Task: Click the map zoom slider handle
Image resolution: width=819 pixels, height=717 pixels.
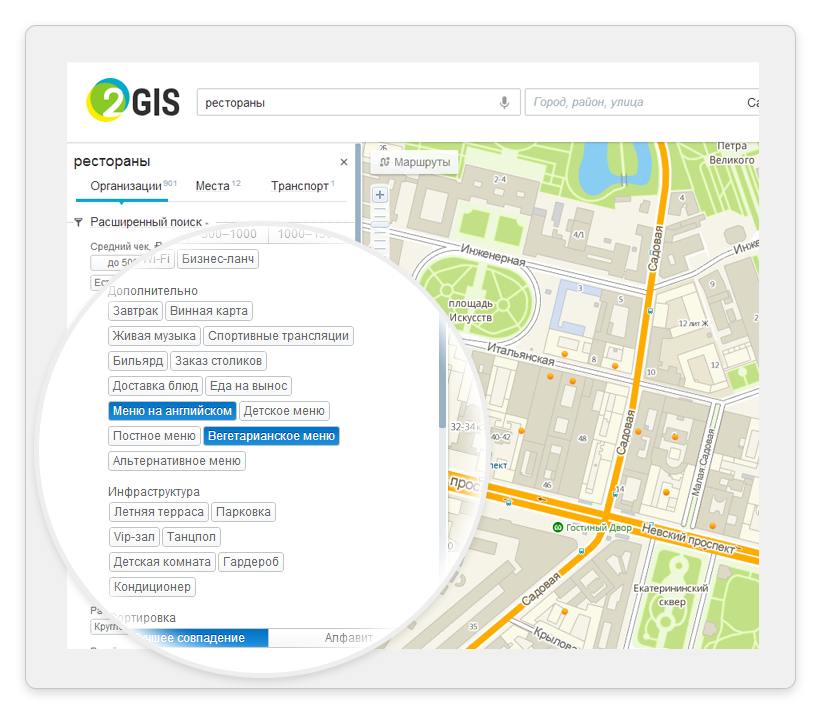Action: coord(380,225)
